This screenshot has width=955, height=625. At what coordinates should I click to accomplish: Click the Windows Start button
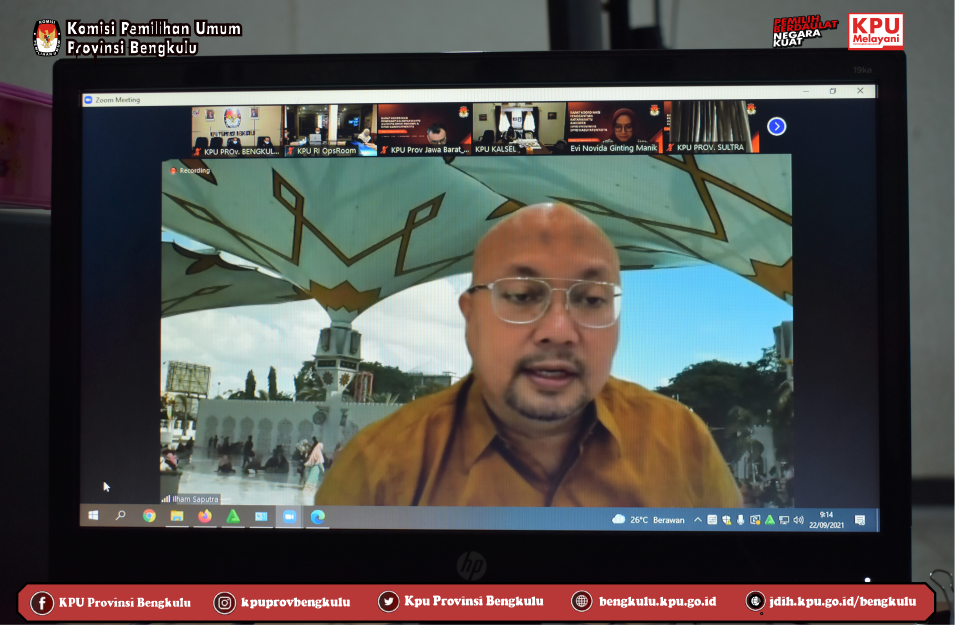tap(93, 516)
